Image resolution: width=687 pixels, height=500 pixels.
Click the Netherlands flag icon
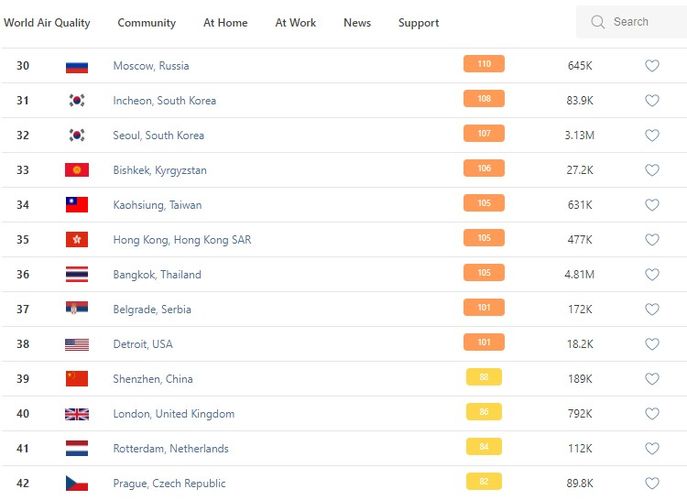click(x=77, y=448)
